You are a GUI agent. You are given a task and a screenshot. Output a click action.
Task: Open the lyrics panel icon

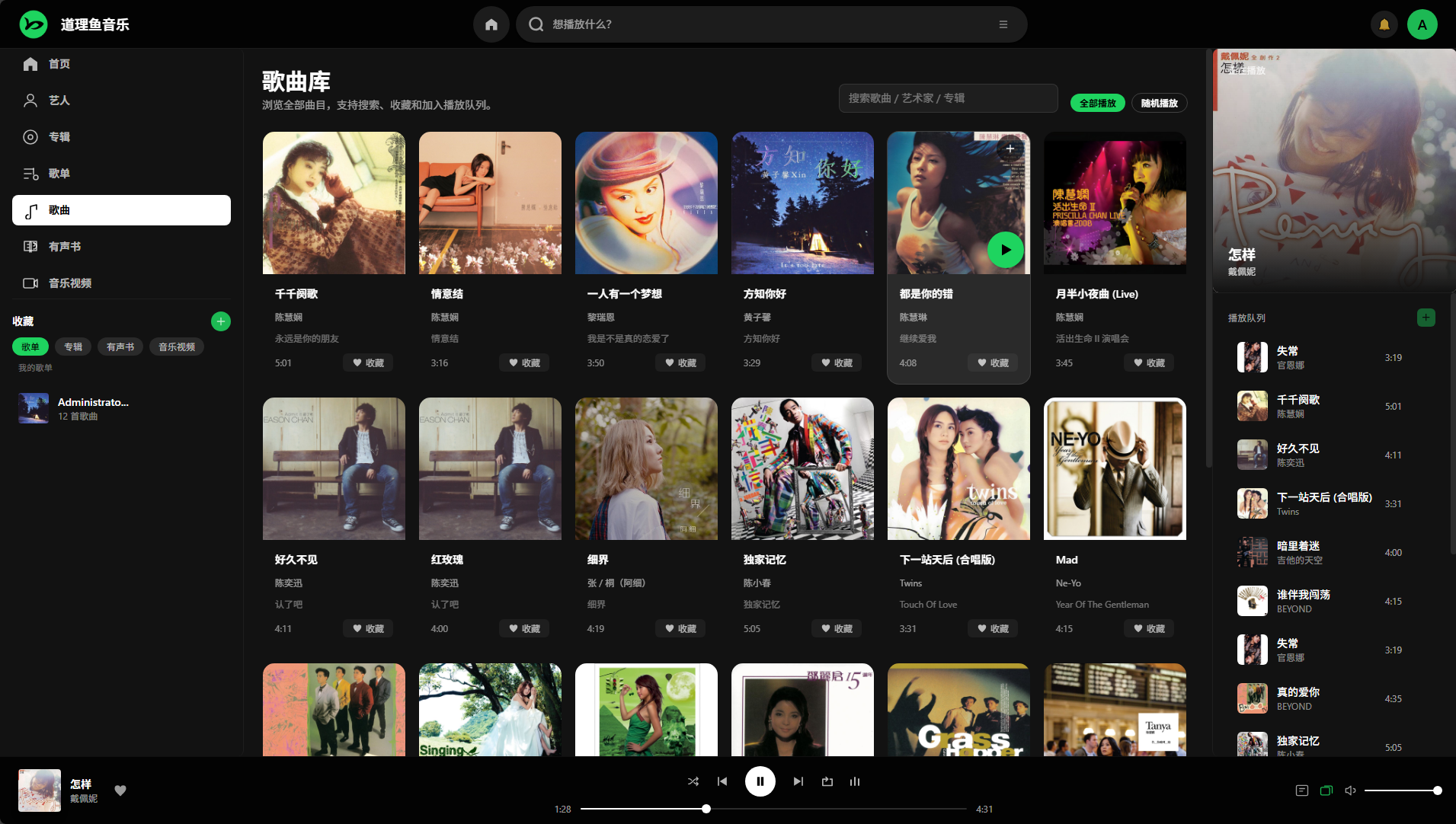tap(1301, 790)
